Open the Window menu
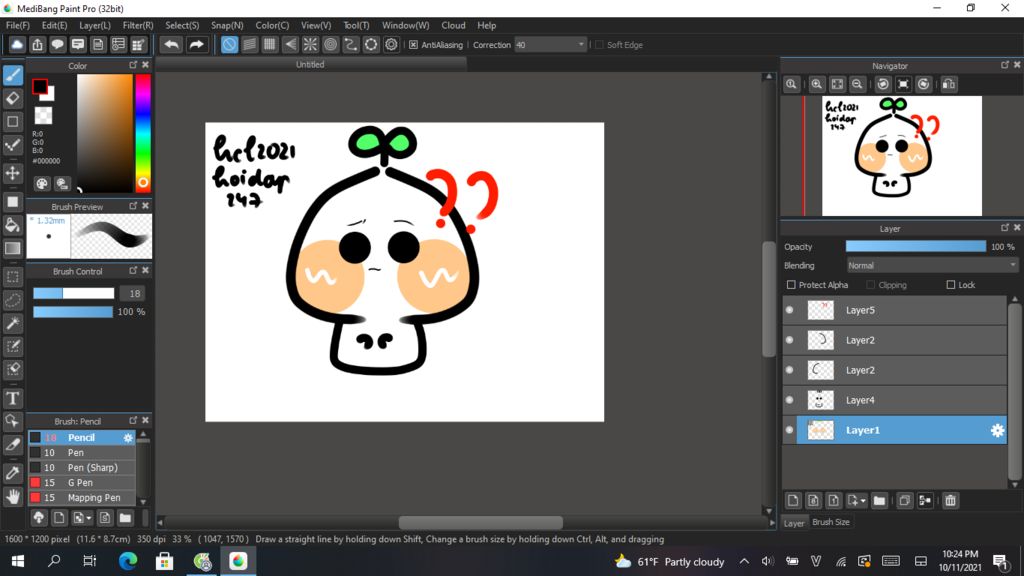This screenshot has width=1024, height=576. click(x=406, y=25)
